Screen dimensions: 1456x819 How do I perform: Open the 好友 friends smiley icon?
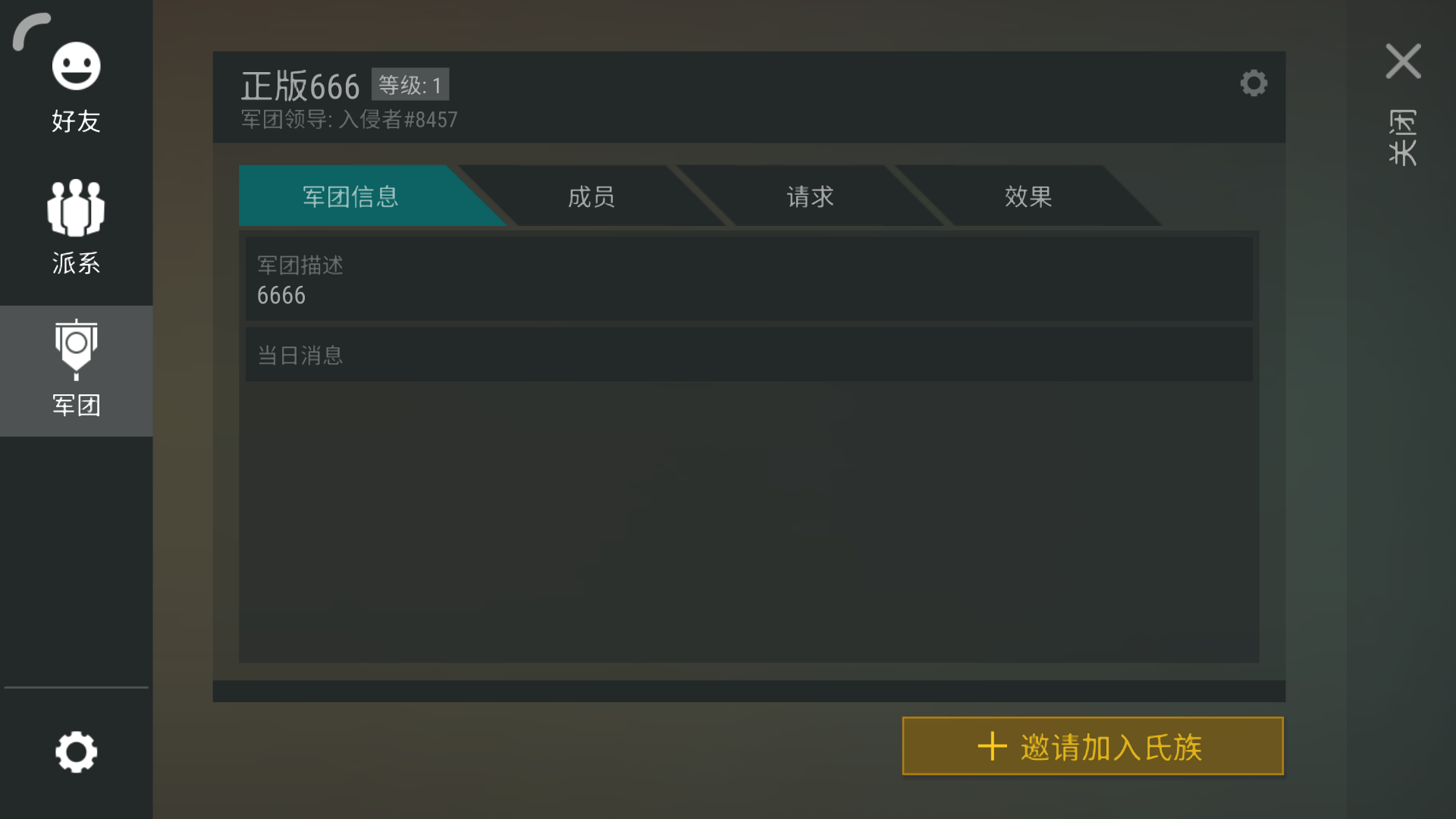coord(76,66)
